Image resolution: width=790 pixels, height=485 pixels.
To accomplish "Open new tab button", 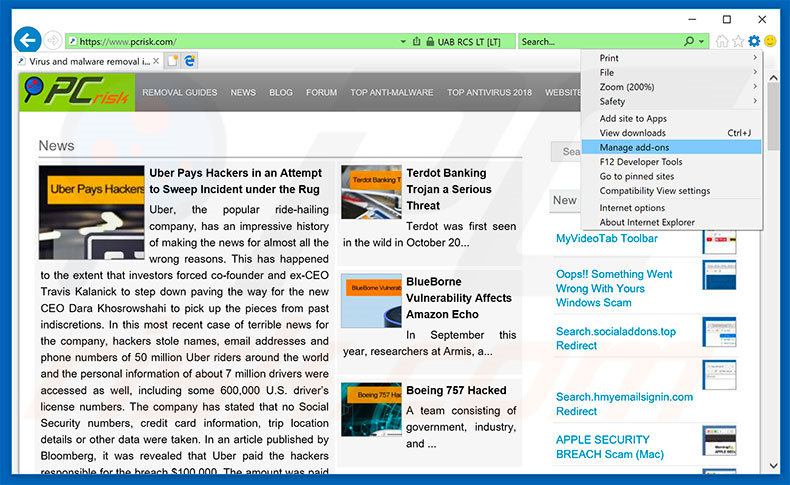I will 173,61.
